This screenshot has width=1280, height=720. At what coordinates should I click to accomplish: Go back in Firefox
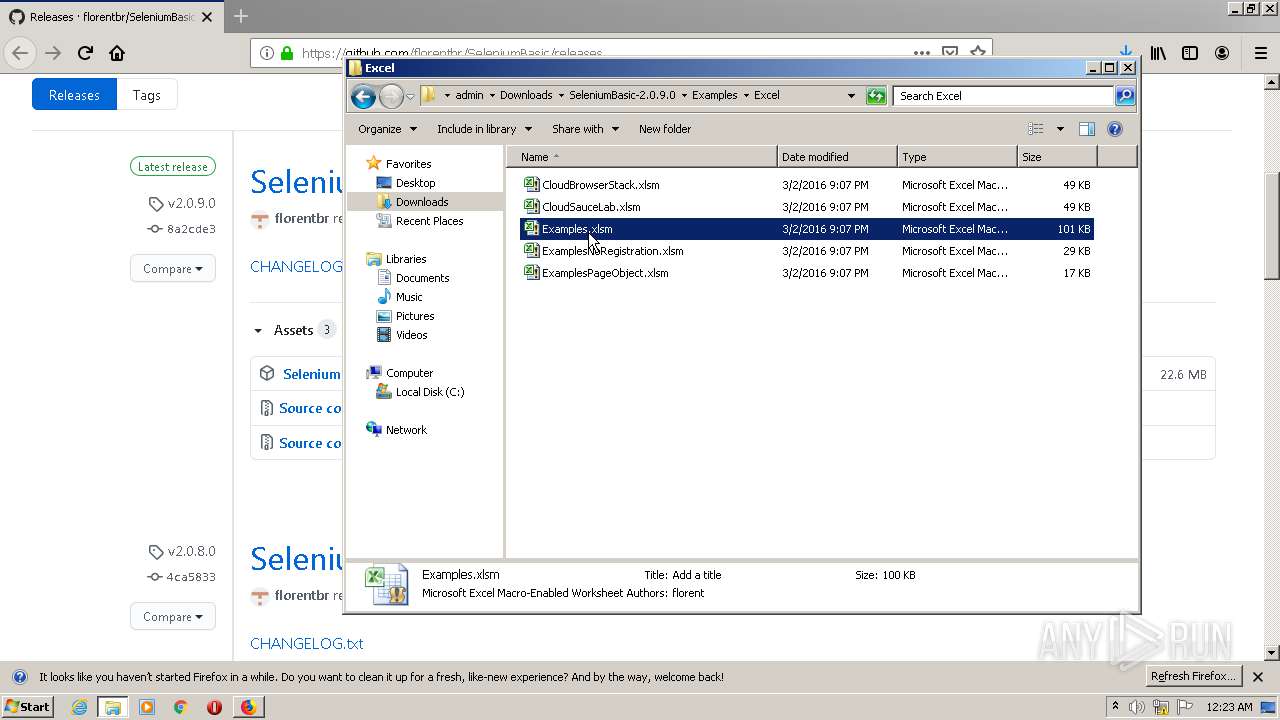coord(20,53)
